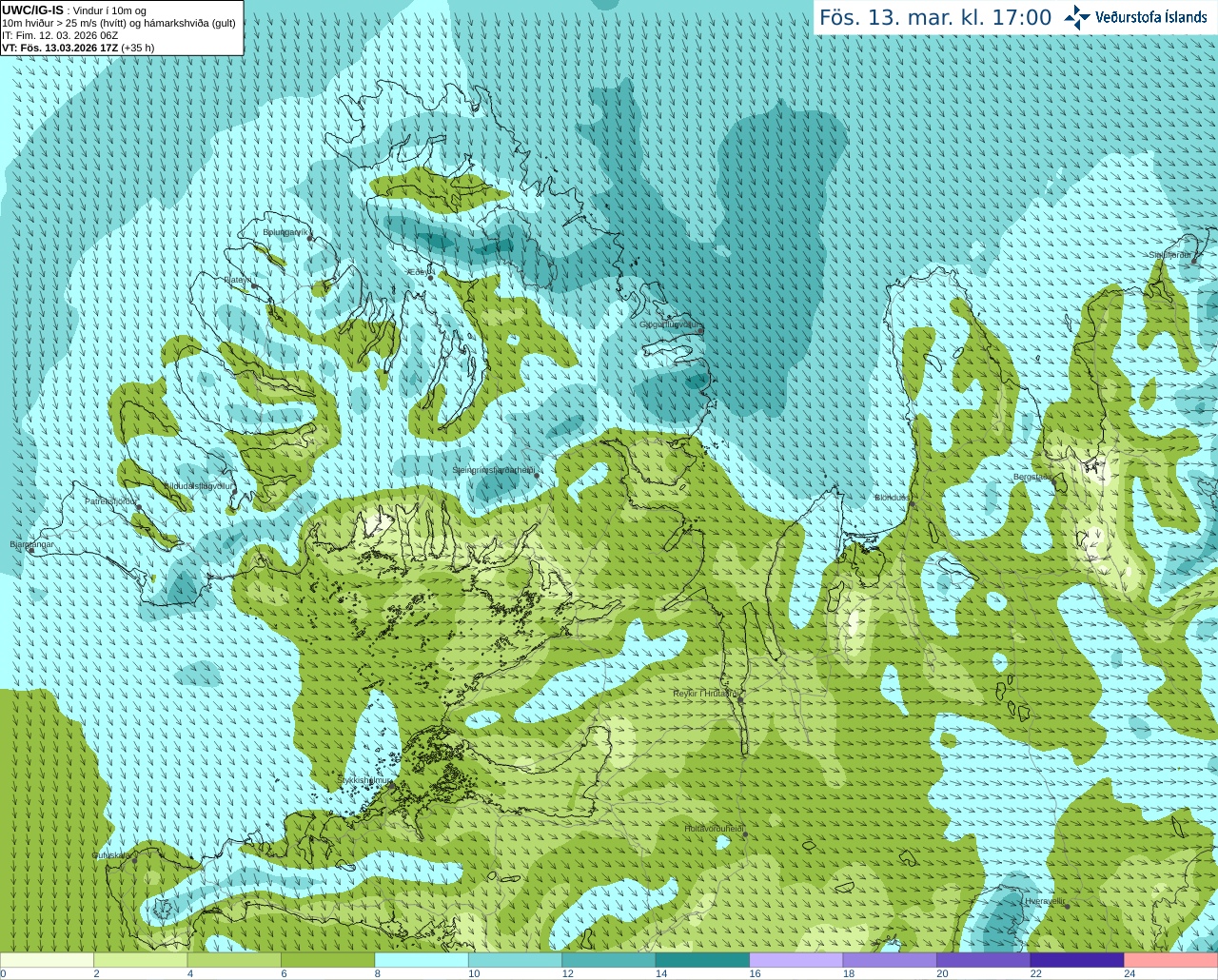Select the 'Fös. 13. mar. kl. 17:00' timestamp
Screen dimensions: 1218x980
point(935,18)
